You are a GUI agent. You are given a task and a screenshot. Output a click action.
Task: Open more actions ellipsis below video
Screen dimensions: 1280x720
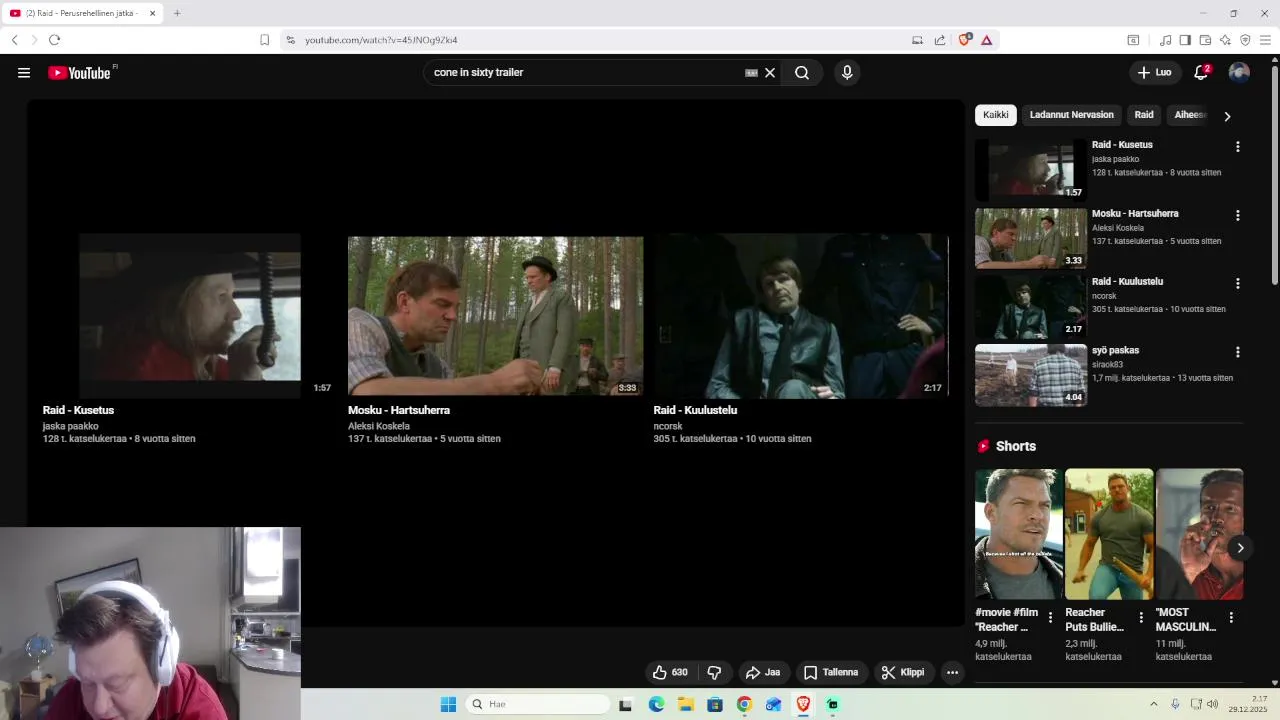(952, 672)
